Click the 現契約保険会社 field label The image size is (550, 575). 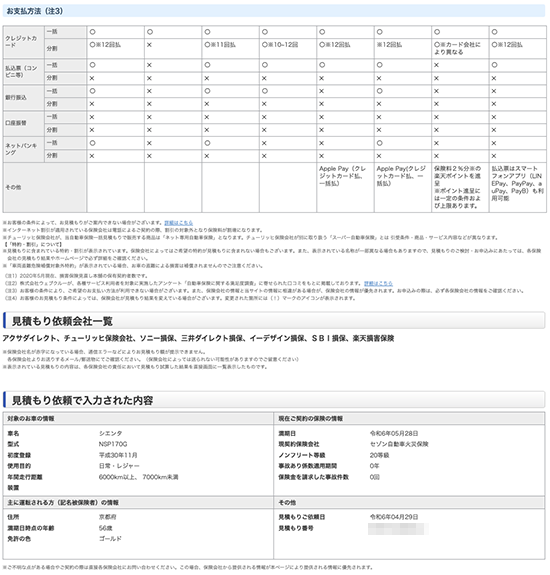299,444
